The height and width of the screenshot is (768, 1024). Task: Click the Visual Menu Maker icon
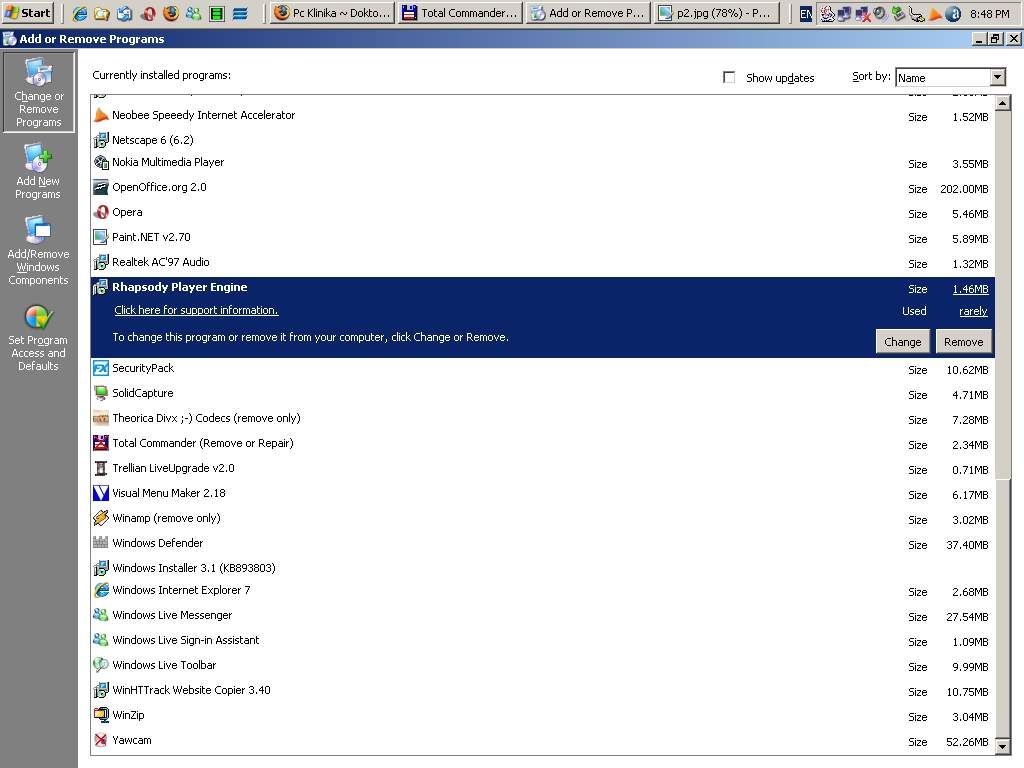[101, 493]
